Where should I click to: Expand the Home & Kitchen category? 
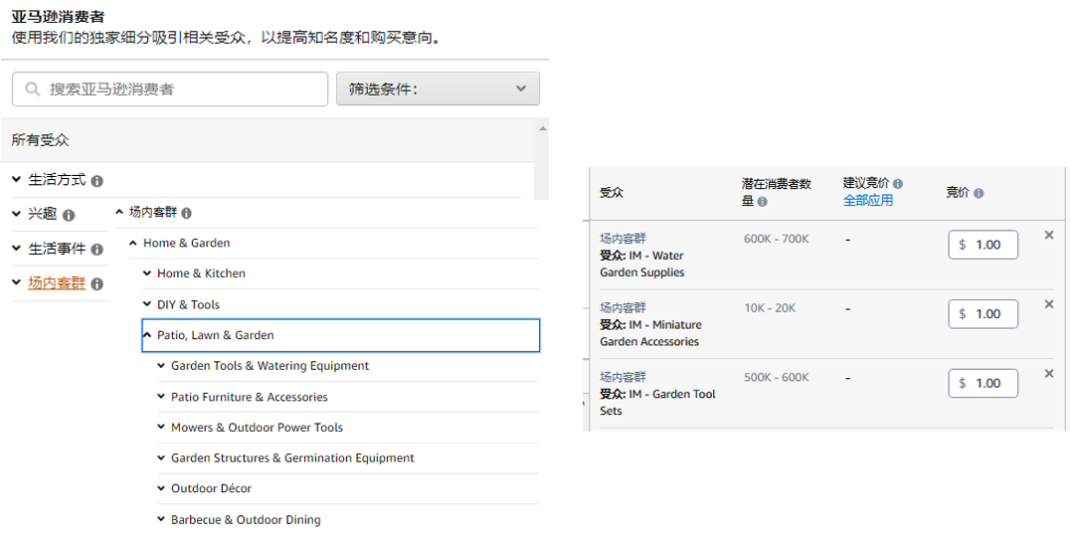pyautogui.click(x=148, y=273)
